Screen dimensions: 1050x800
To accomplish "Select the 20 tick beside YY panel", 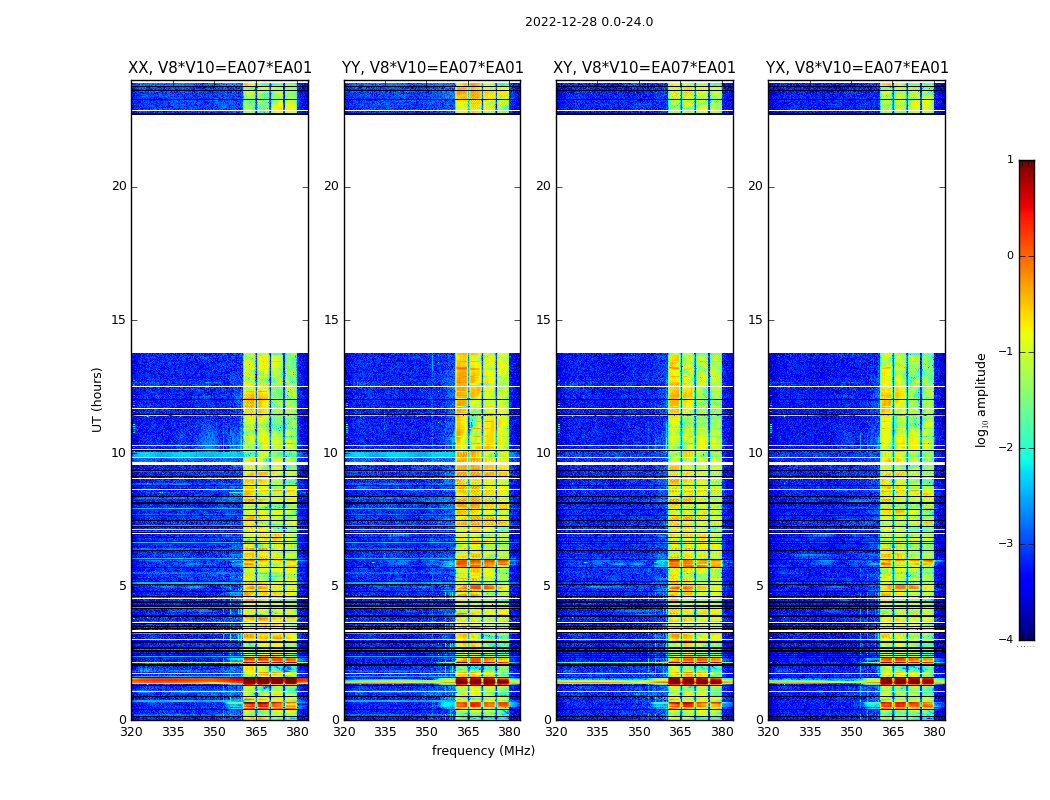I will pyautogui.click(x=331, y=186).
